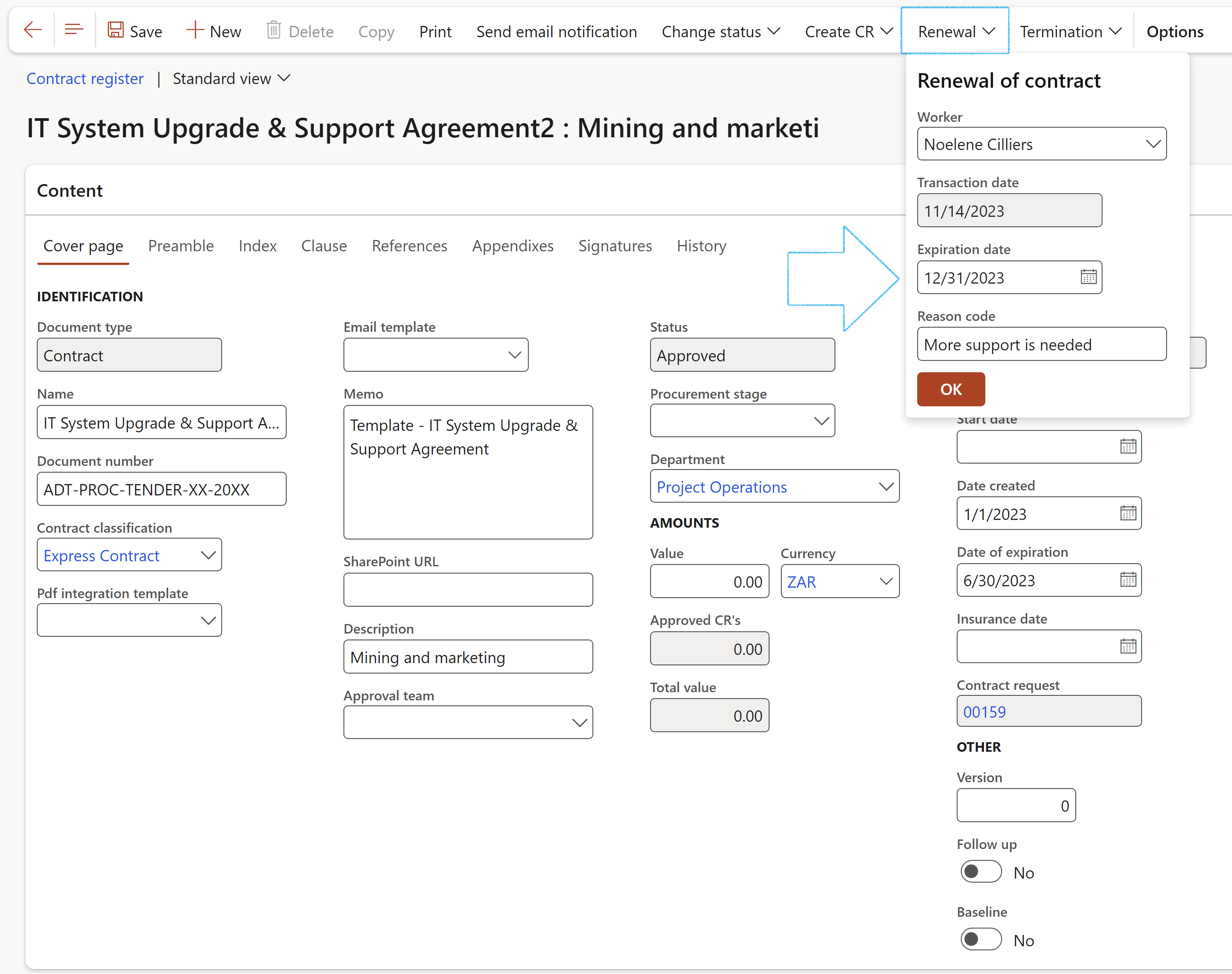The width and height of the screenshot is (1232, 974).
Task: Click the Description field
Action: click(468, 657)
